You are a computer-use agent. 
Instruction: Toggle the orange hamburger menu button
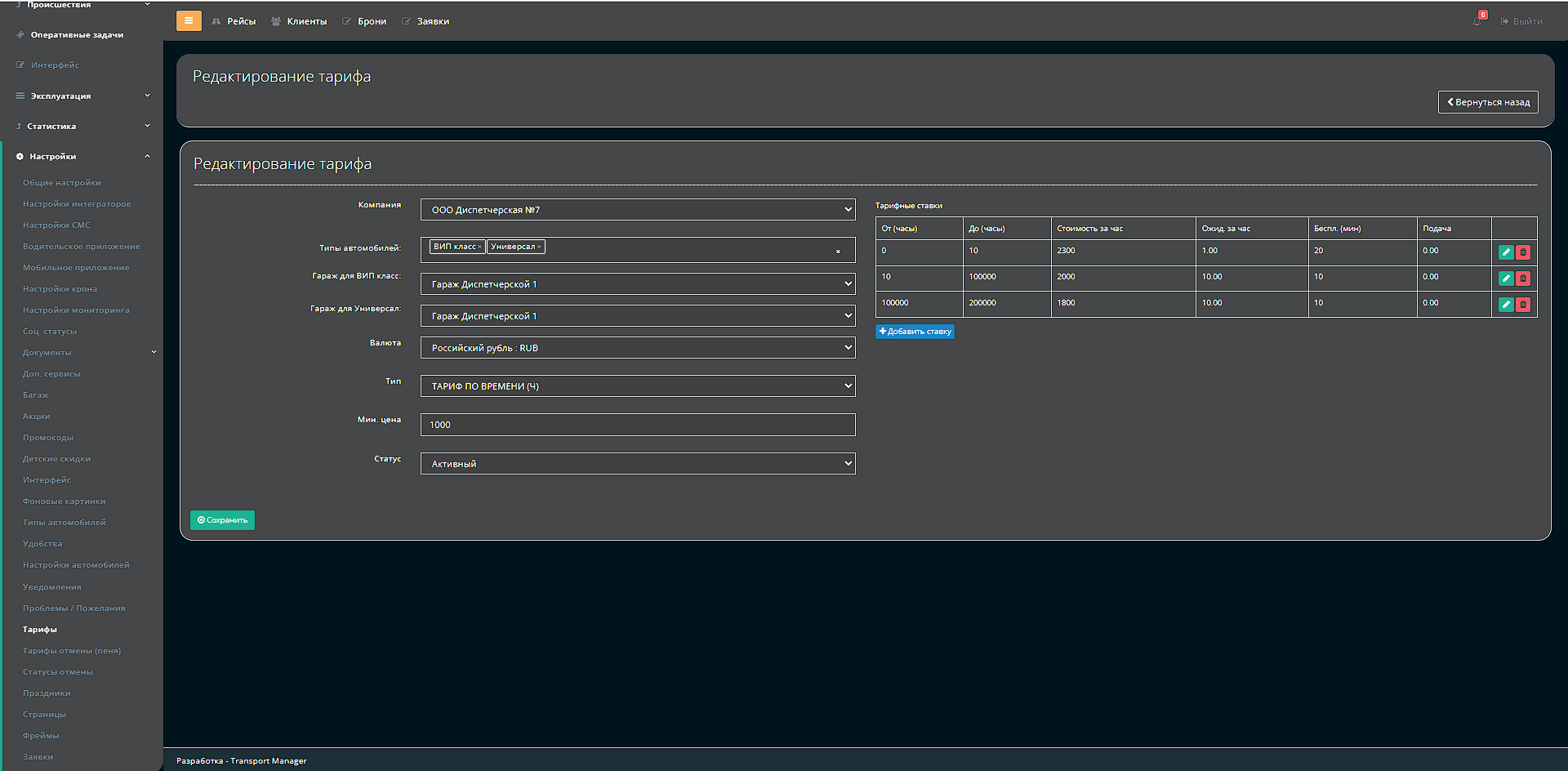coord(189,21)
